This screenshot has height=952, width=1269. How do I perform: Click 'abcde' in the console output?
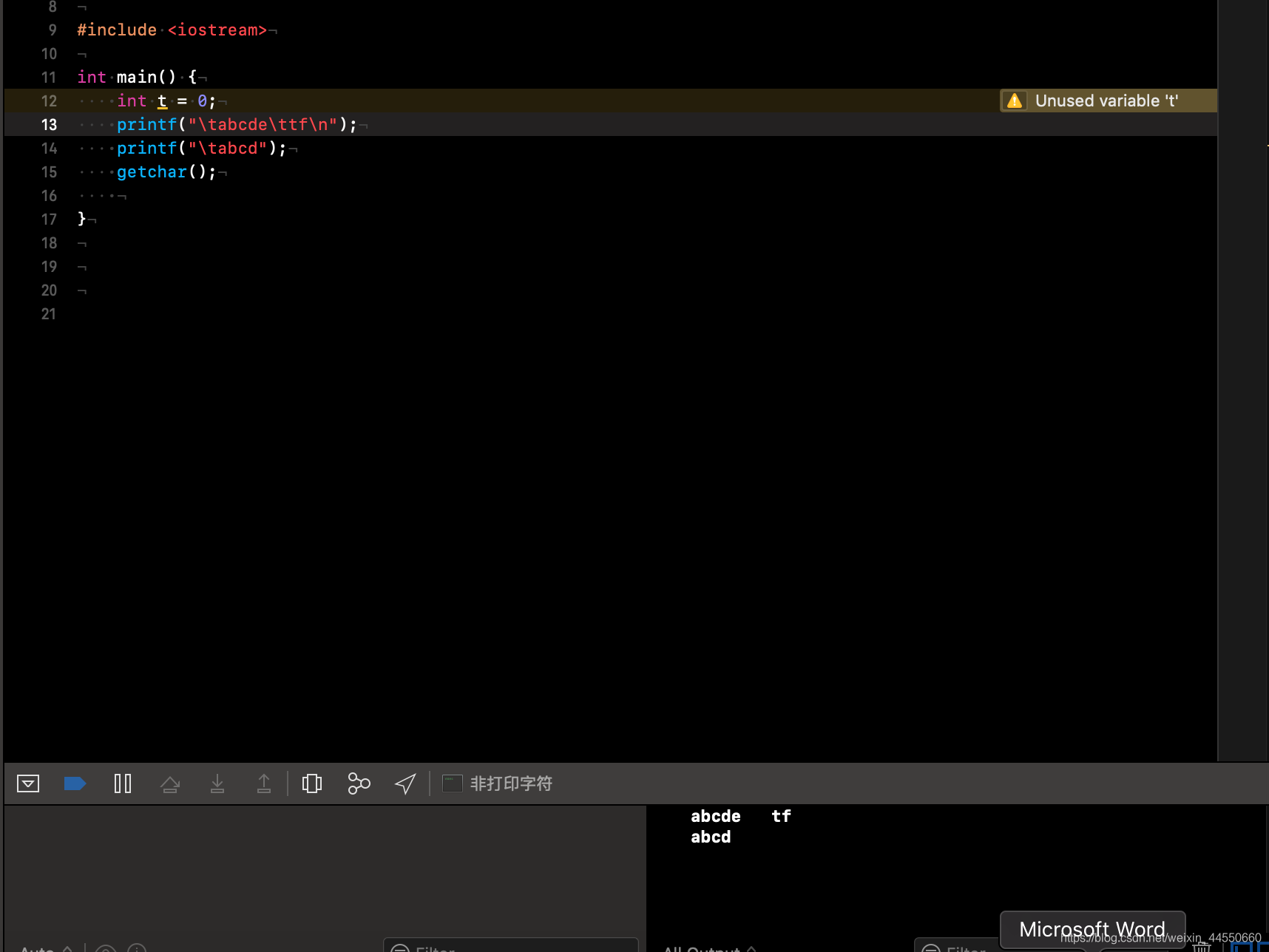click(715, 816)
